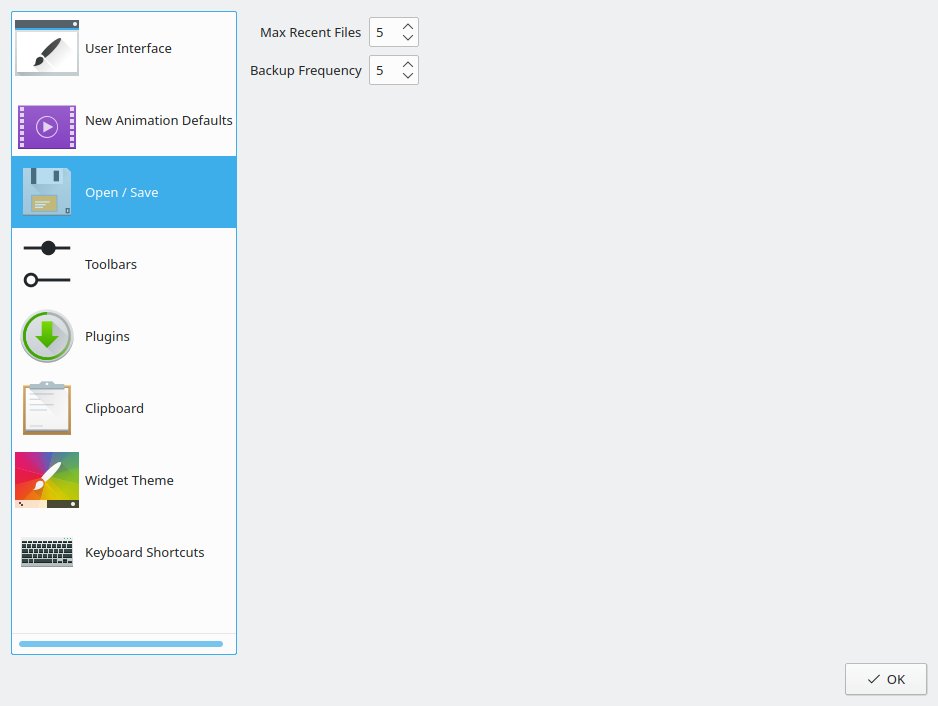Decrease Backup Frequency value

(408, 76)
